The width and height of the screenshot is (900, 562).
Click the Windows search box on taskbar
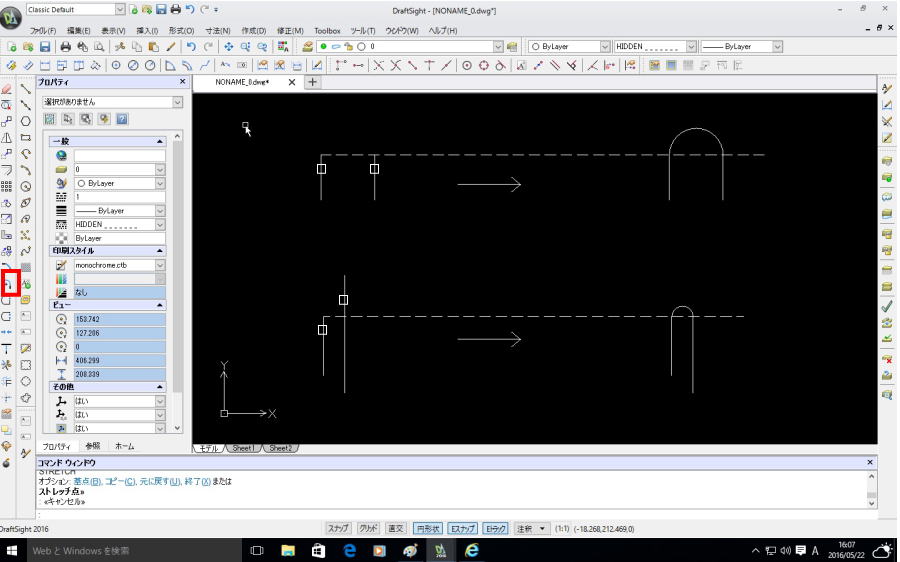coord(135,551)
